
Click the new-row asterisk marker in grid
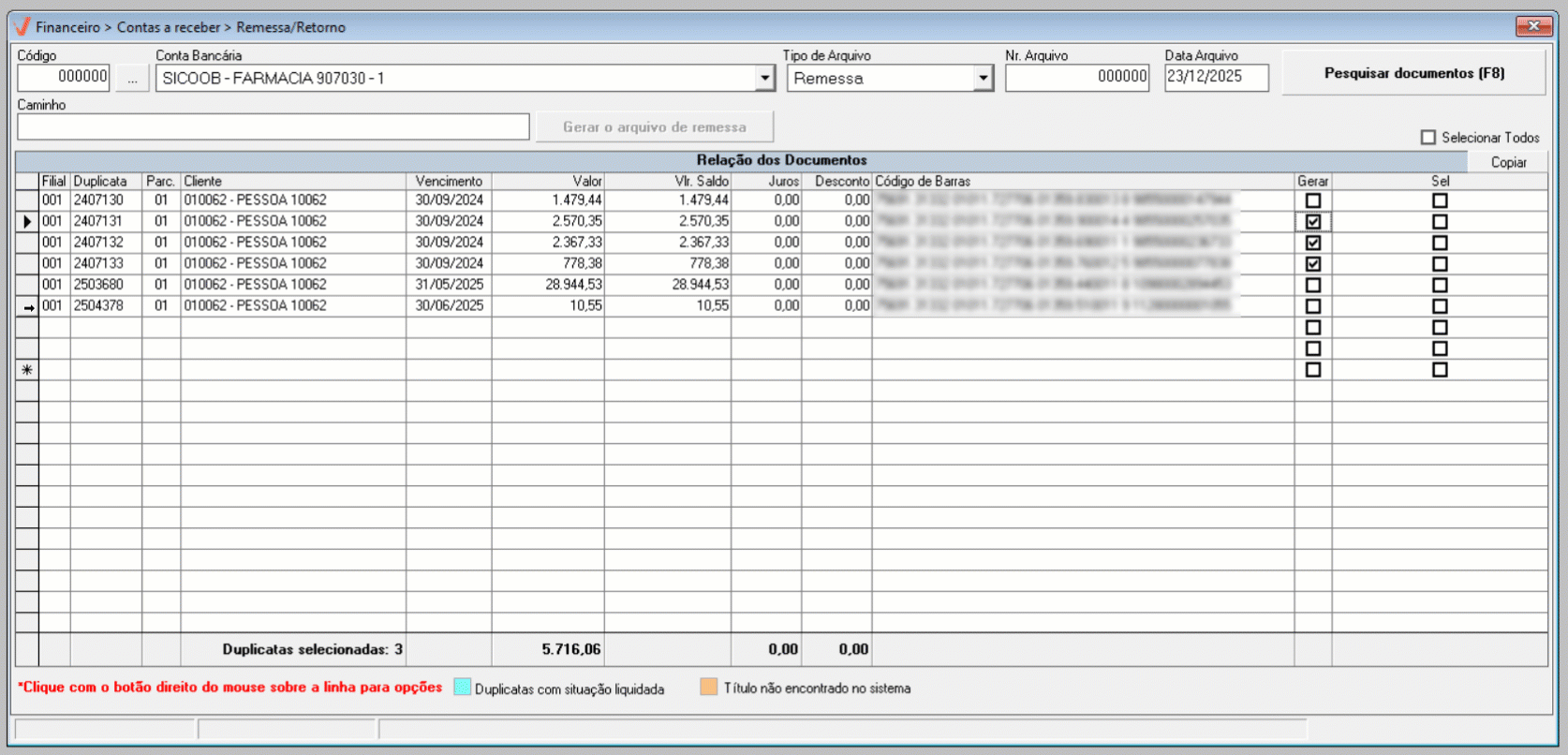click(x=27, y=370)
